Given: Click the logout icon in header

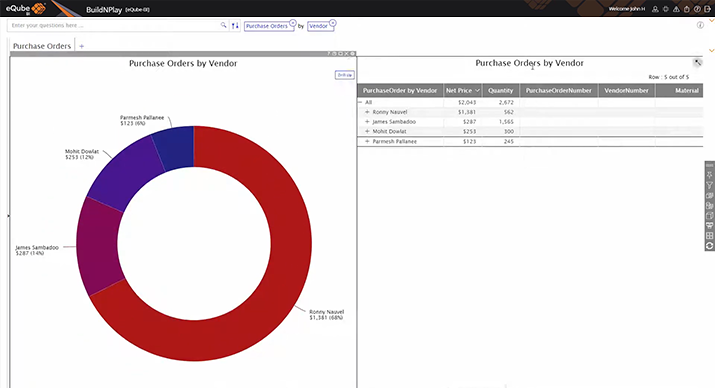Looking at the screenshot, I should pyautogui.click(x=708, y=9).
